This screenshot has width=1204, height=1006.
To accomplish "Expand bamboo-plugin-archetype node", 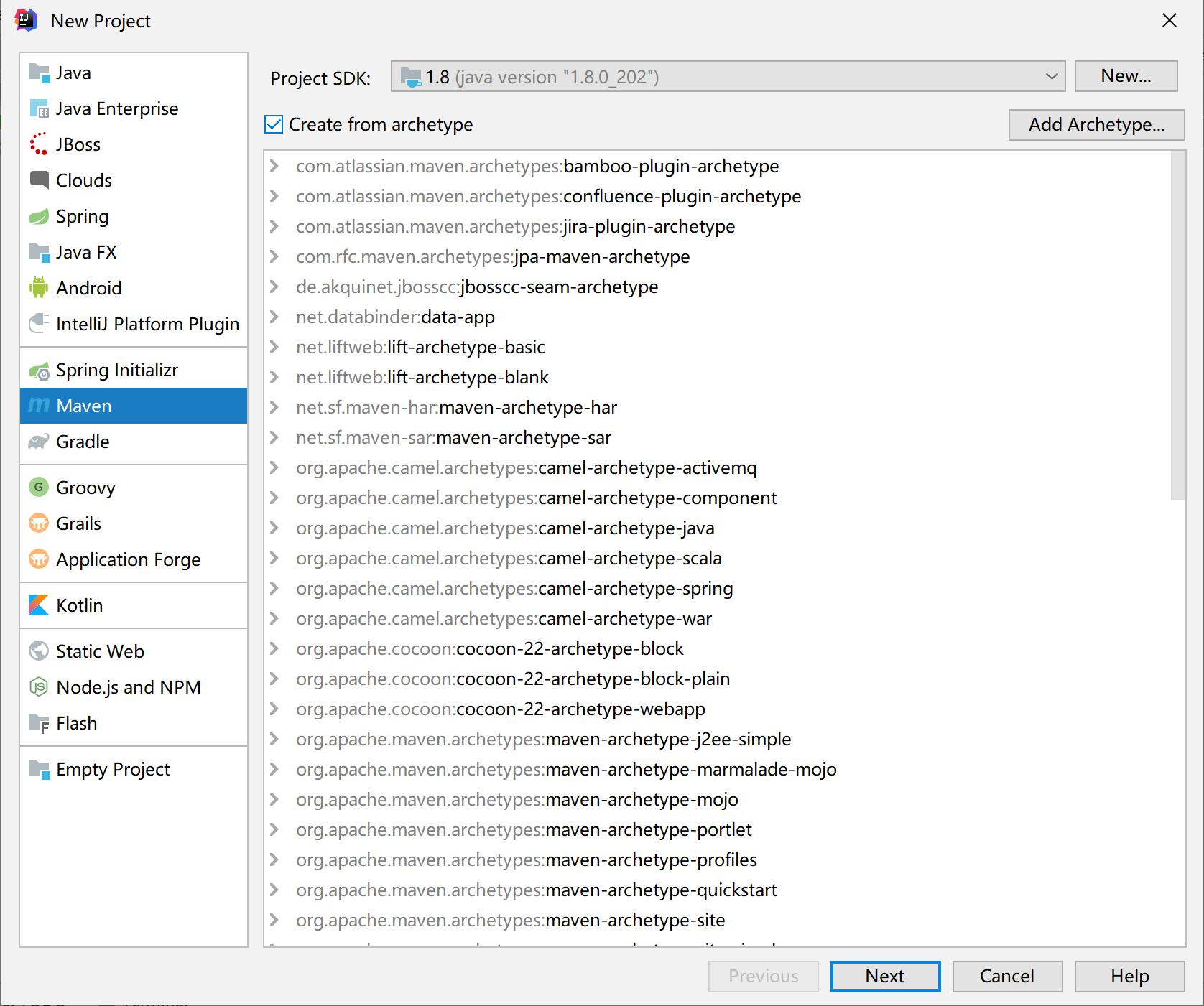I will point(274,166).
